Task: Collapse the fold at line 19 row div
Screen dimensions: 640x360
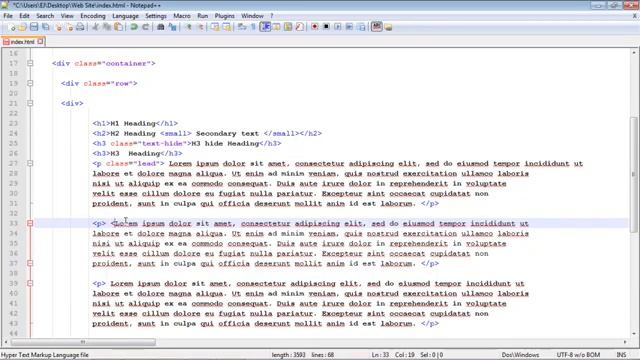Action: click(30, 83)
